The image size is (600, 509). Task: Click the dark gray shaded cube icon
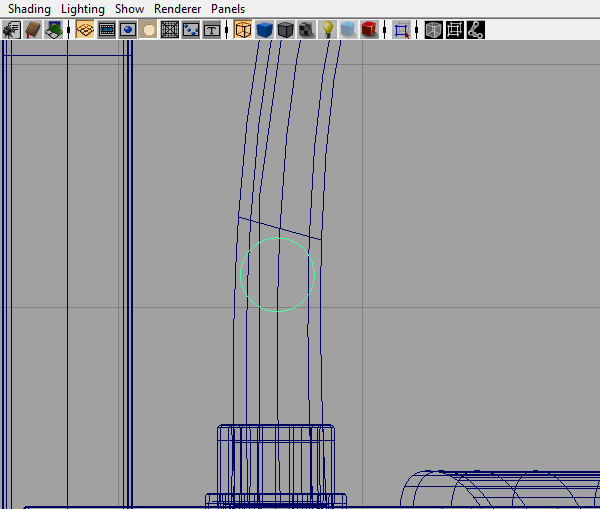tap(285, 30)
